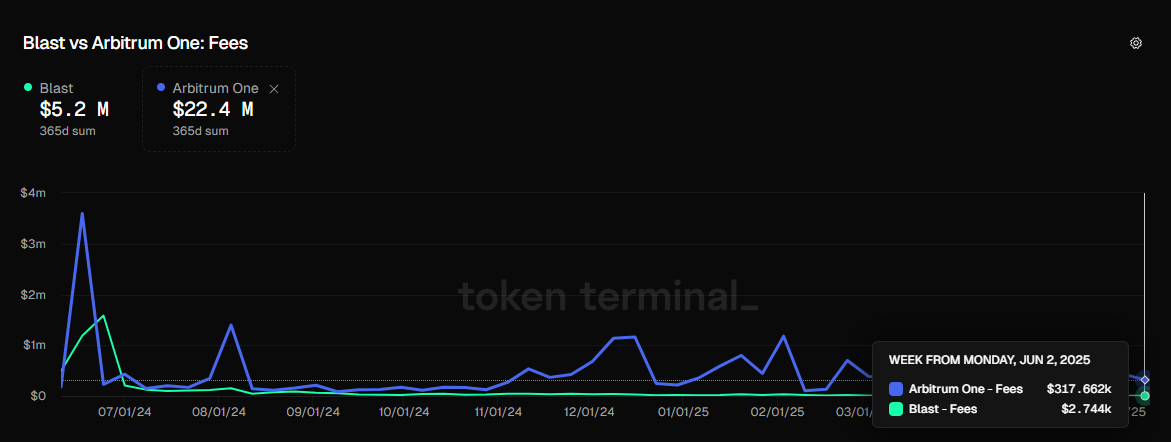The image size is (1171, 442).
Task: Click the Blast fees value $2.744k
Action: 1085,409
